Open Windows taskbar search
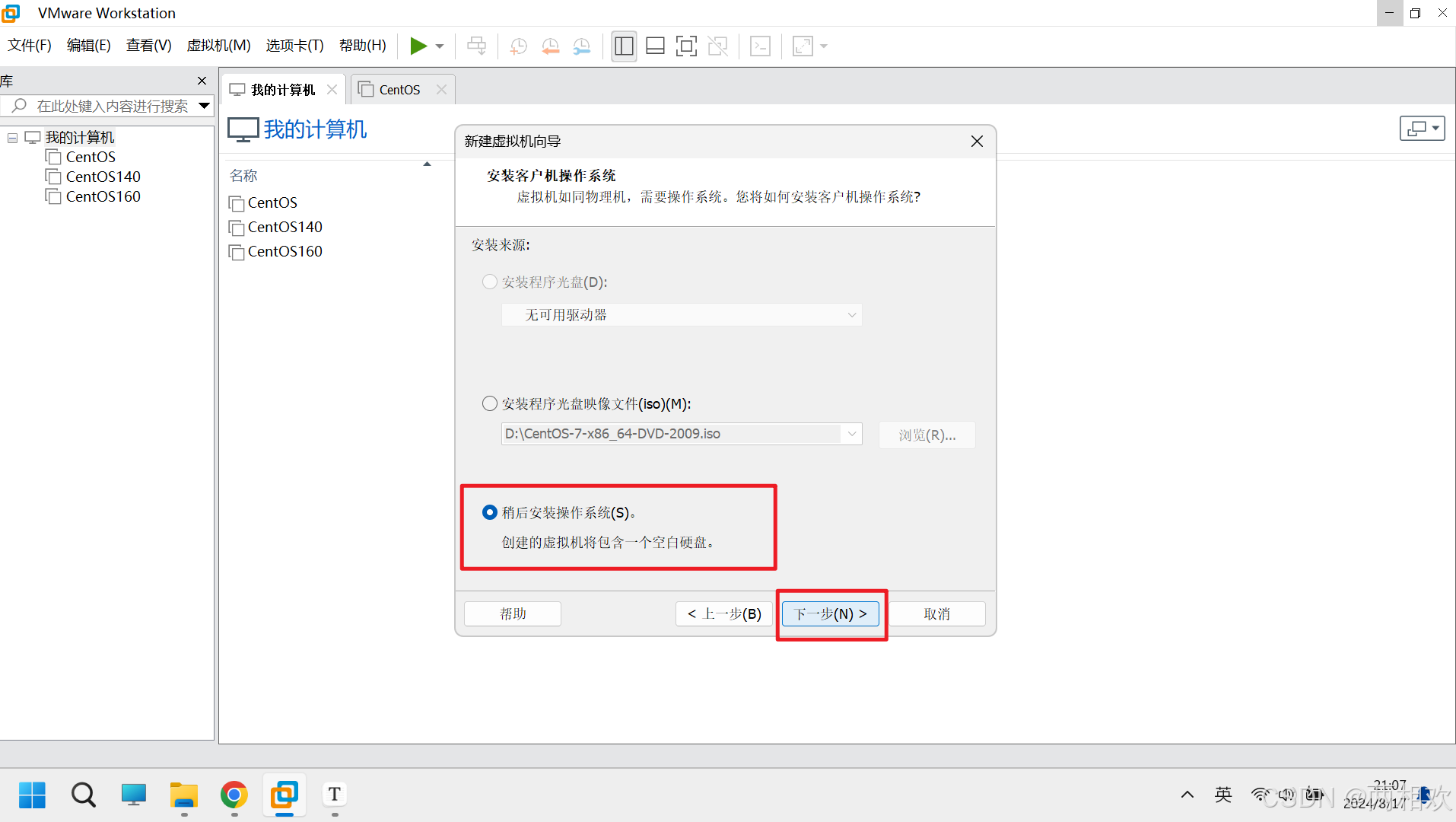 tap(84, 795)
